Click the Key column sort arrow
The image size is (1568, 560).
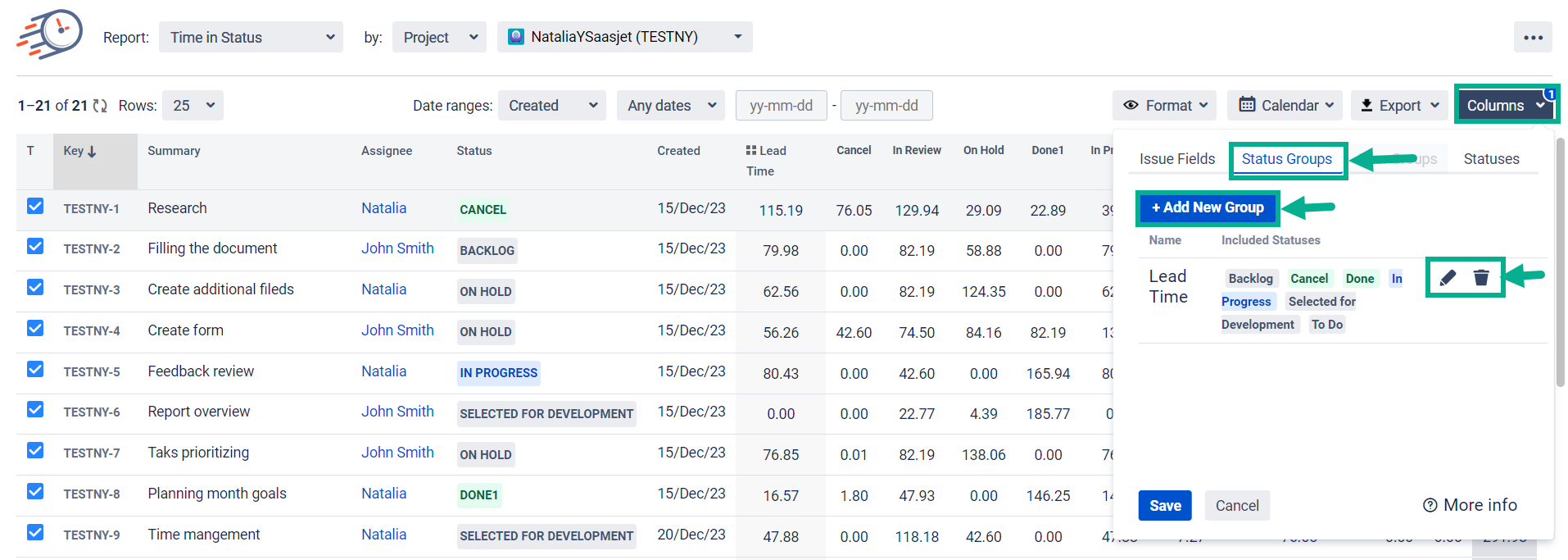(x=92, y=152)
